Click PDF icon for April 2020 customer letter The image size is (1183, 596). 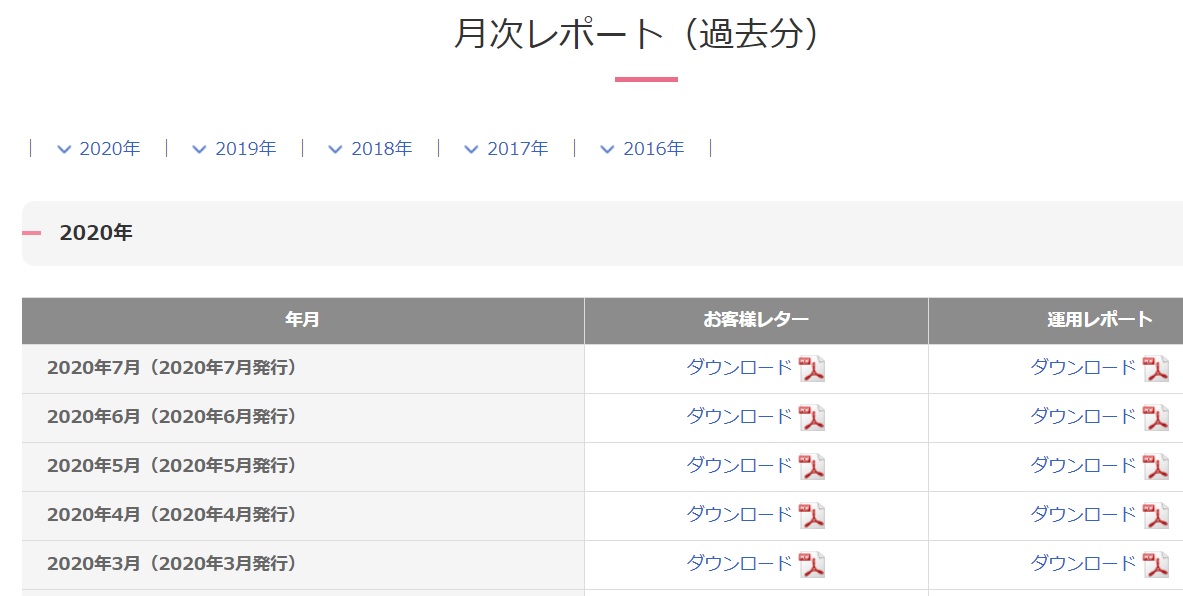pos(812,516)
